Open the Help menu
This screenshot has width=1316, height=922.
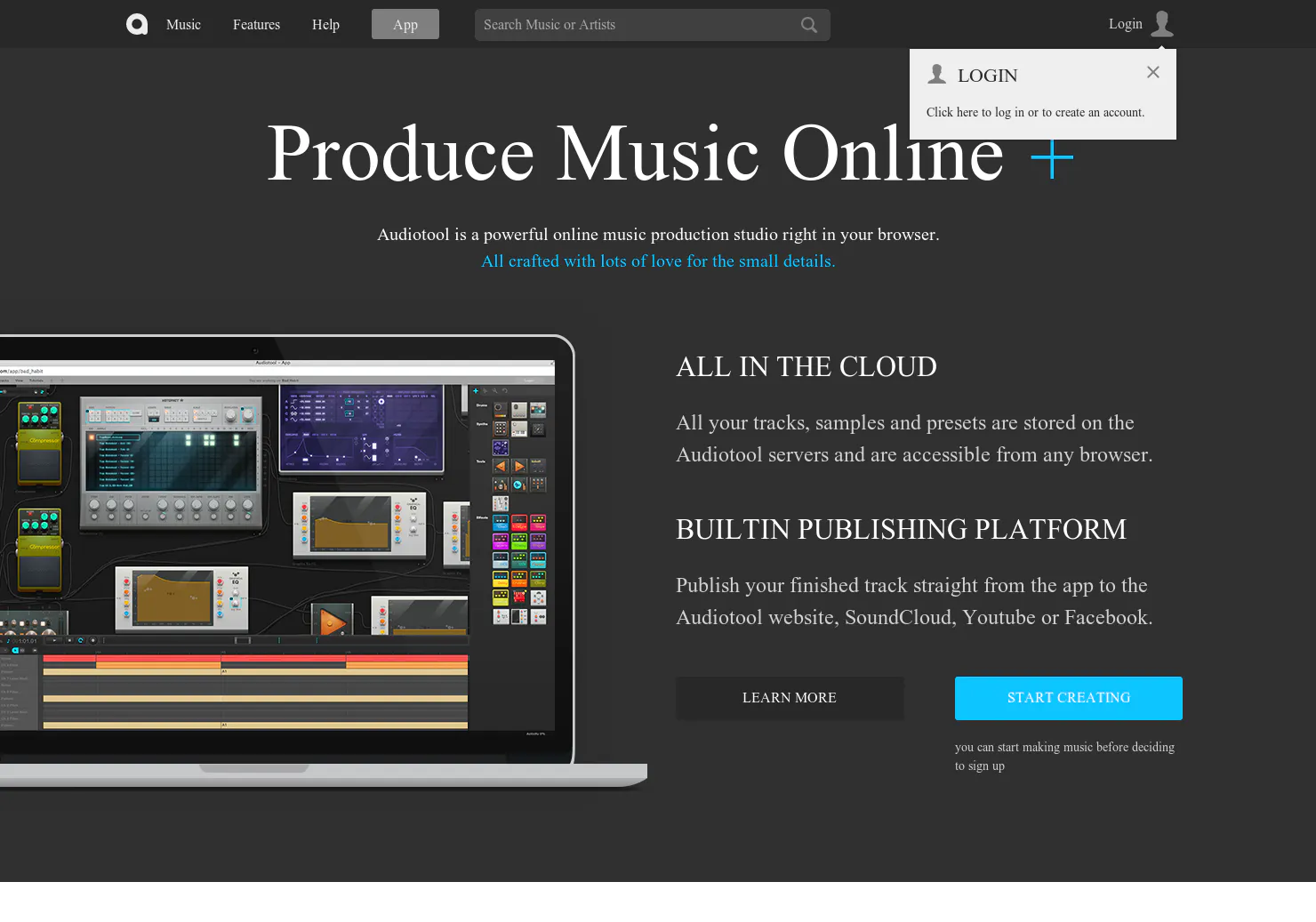(x=325, y=25)
